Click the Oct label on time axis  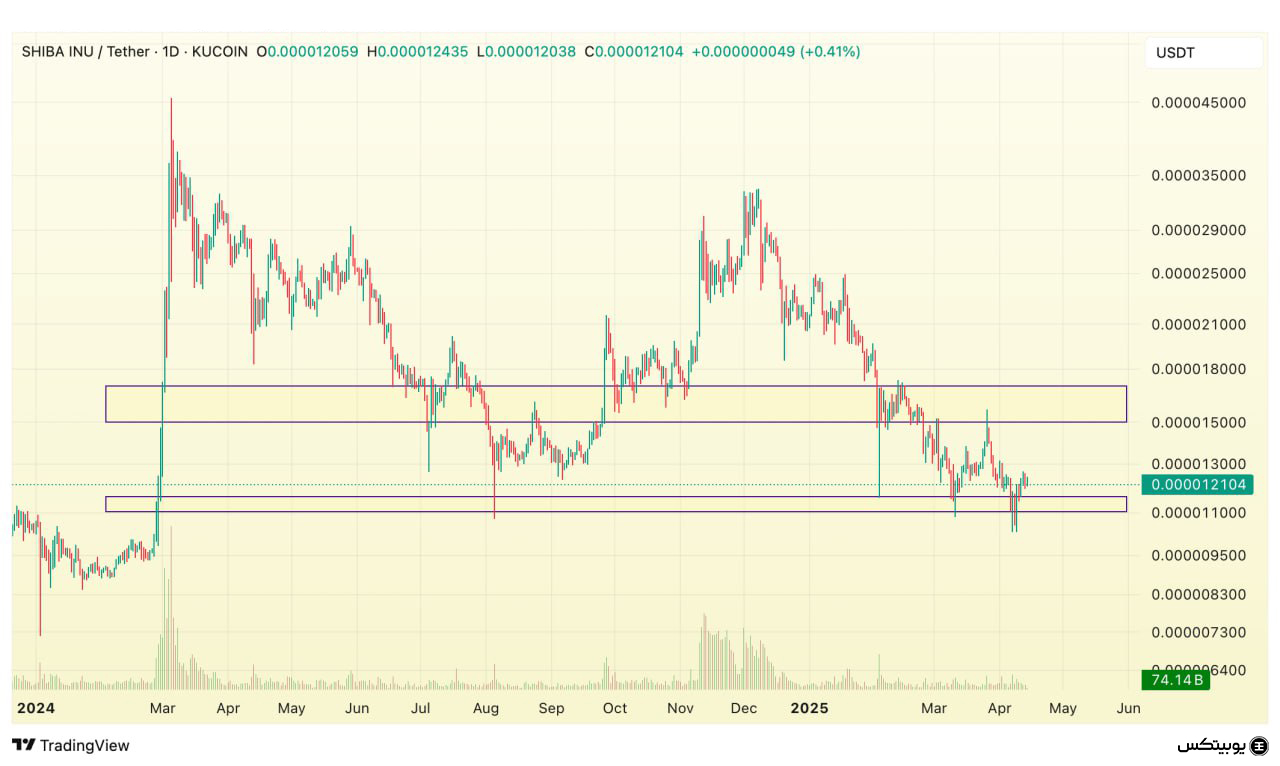coord(614,708)
